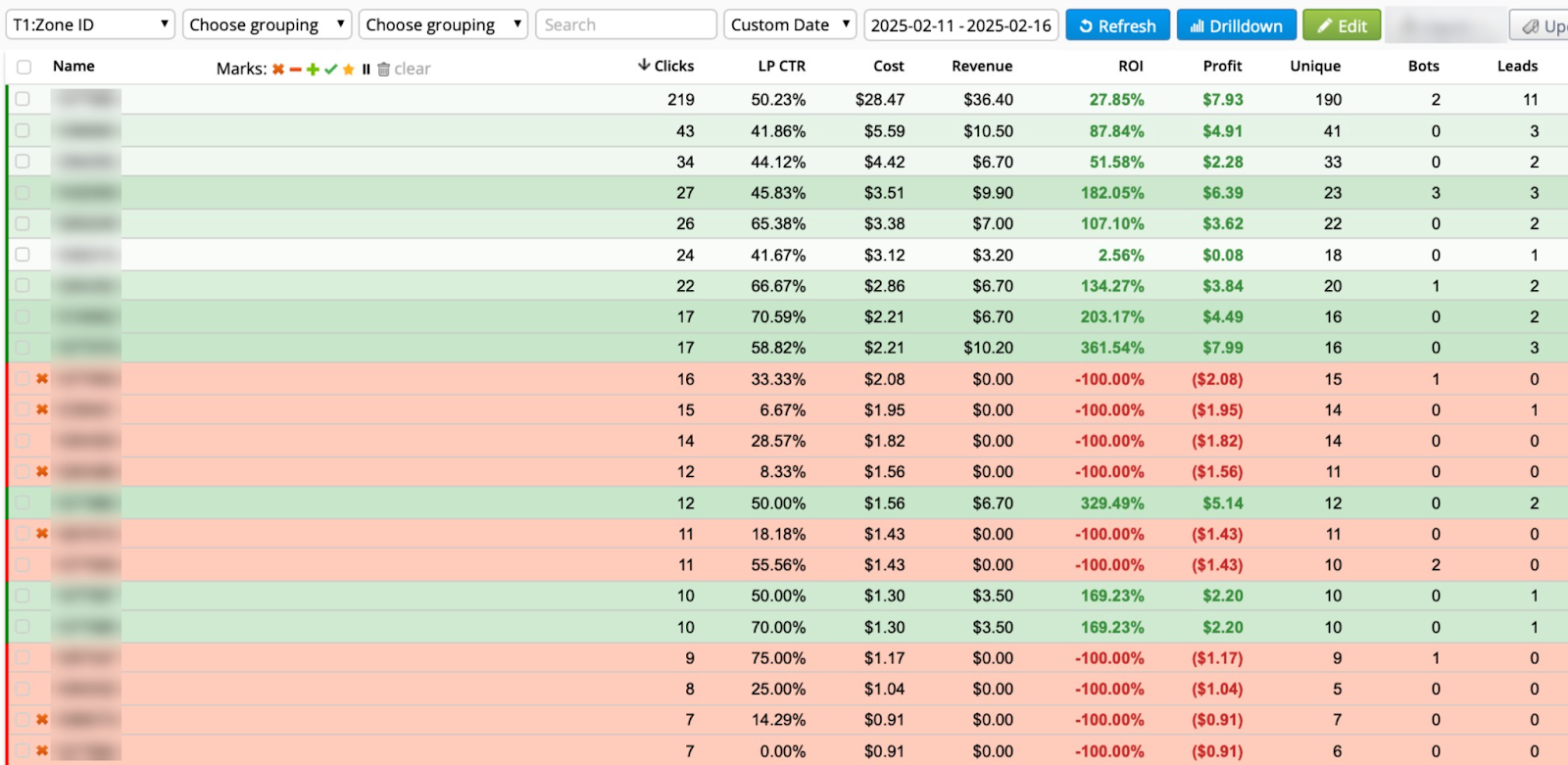This screenshot has width=1568, height=765.
Task: Open the T1:Zone ID grouping dropdown
Action: coord(90,24)
